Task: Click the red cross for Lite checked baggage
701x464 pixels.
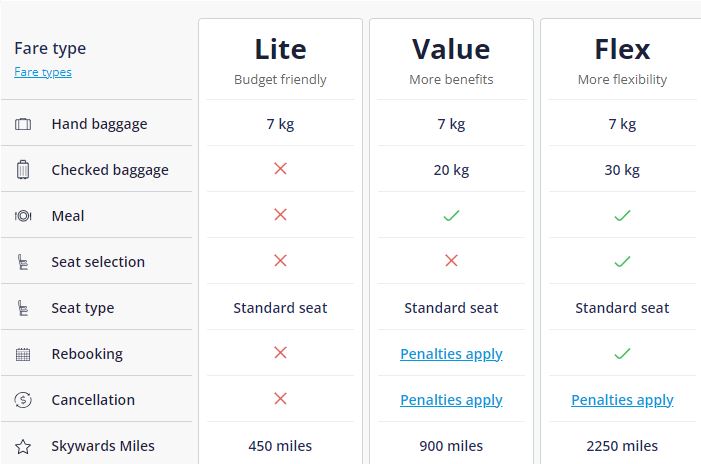Action: click(280, 169)
